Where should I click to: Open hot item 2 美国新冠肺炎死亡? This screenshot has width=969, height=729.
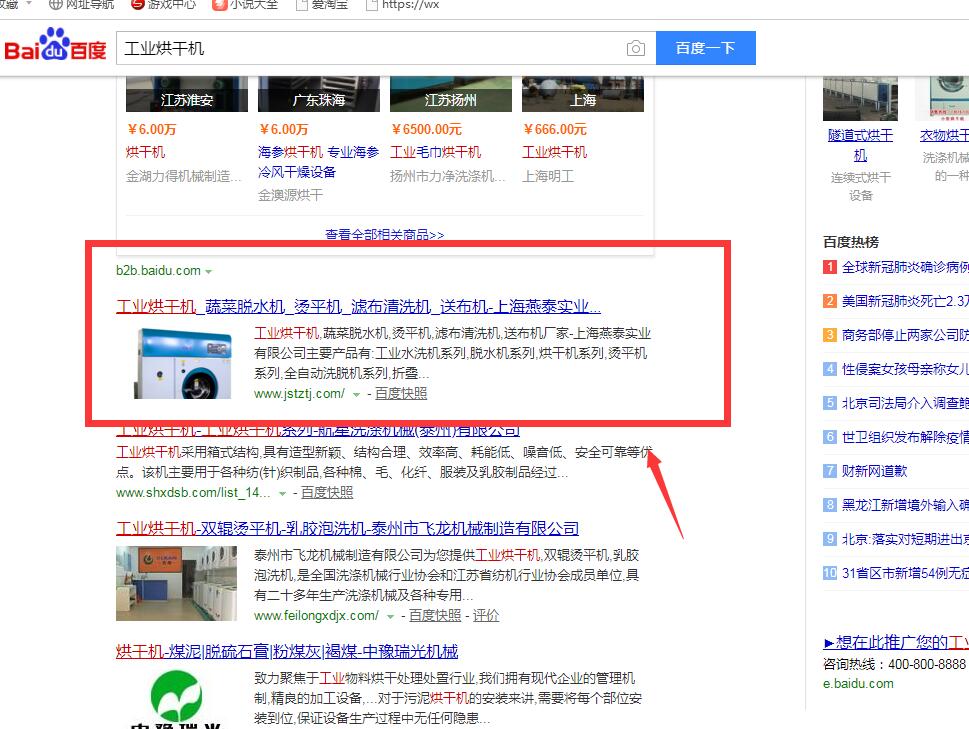click(x=905, y=301)
